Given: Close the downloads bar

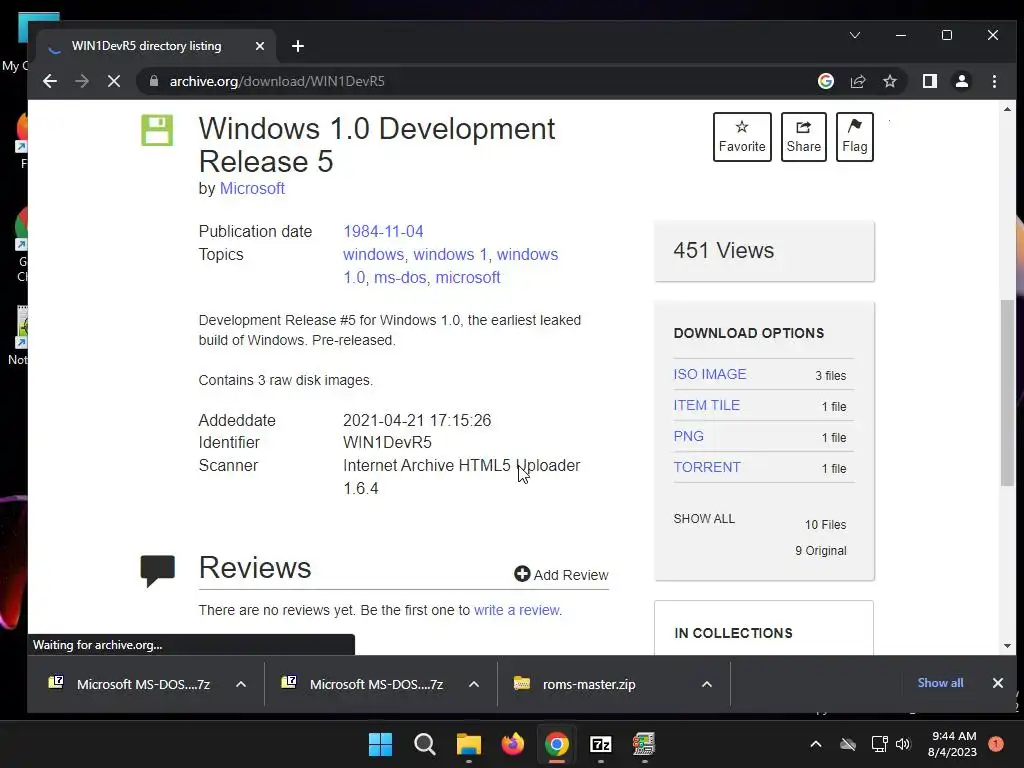Looking at the screenshot, I should (997, 682).
